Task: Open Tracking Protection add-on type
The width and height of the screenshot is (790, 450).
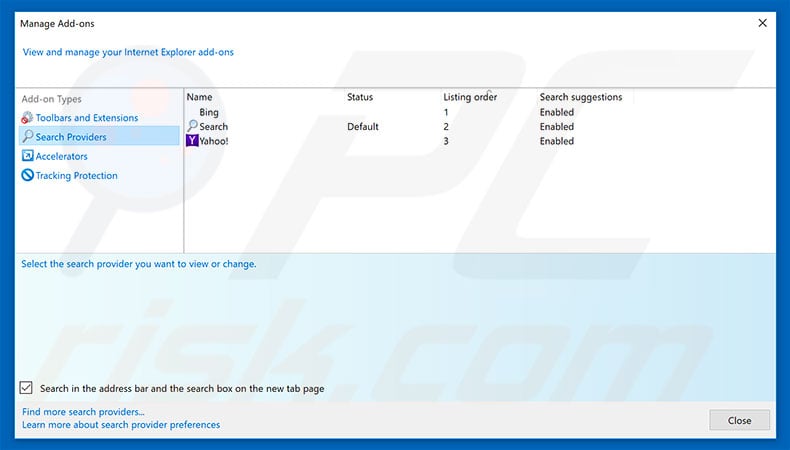Action: 77,175
